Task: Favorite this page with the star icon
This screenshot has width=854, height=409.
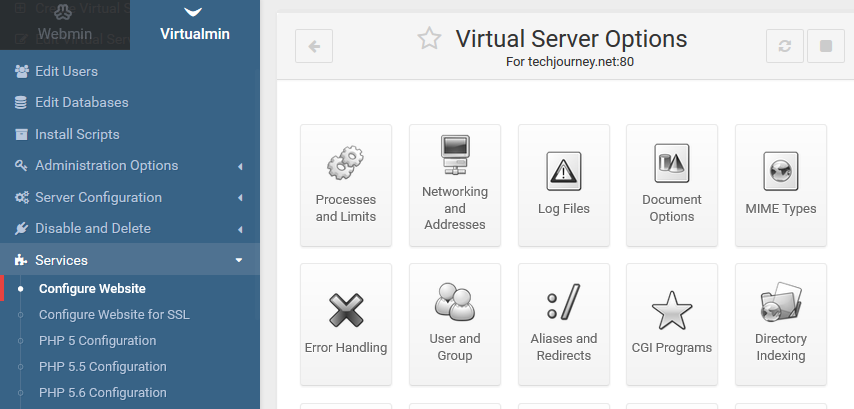Action: coord(429,39)
